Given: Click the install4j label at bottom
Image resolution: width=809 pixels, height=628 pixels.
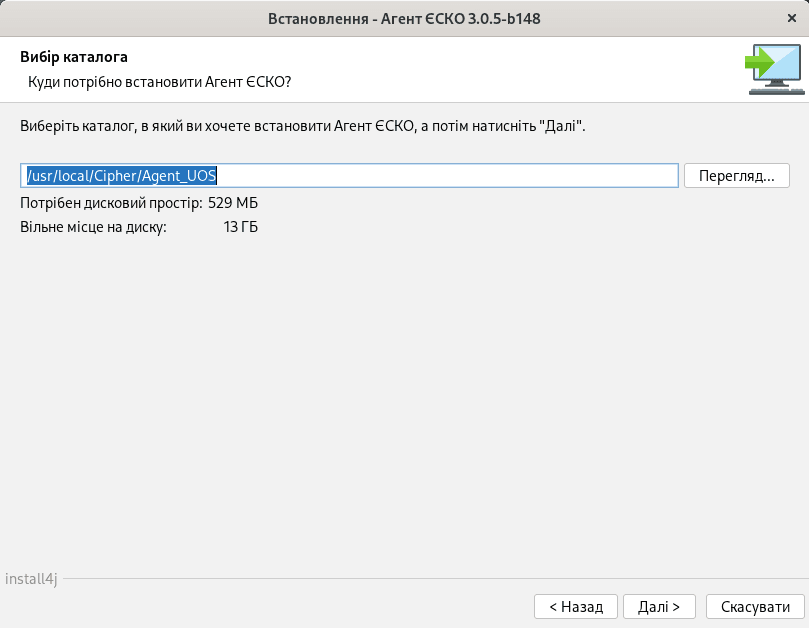Looking at the screenshot, I should click(31, 579).
